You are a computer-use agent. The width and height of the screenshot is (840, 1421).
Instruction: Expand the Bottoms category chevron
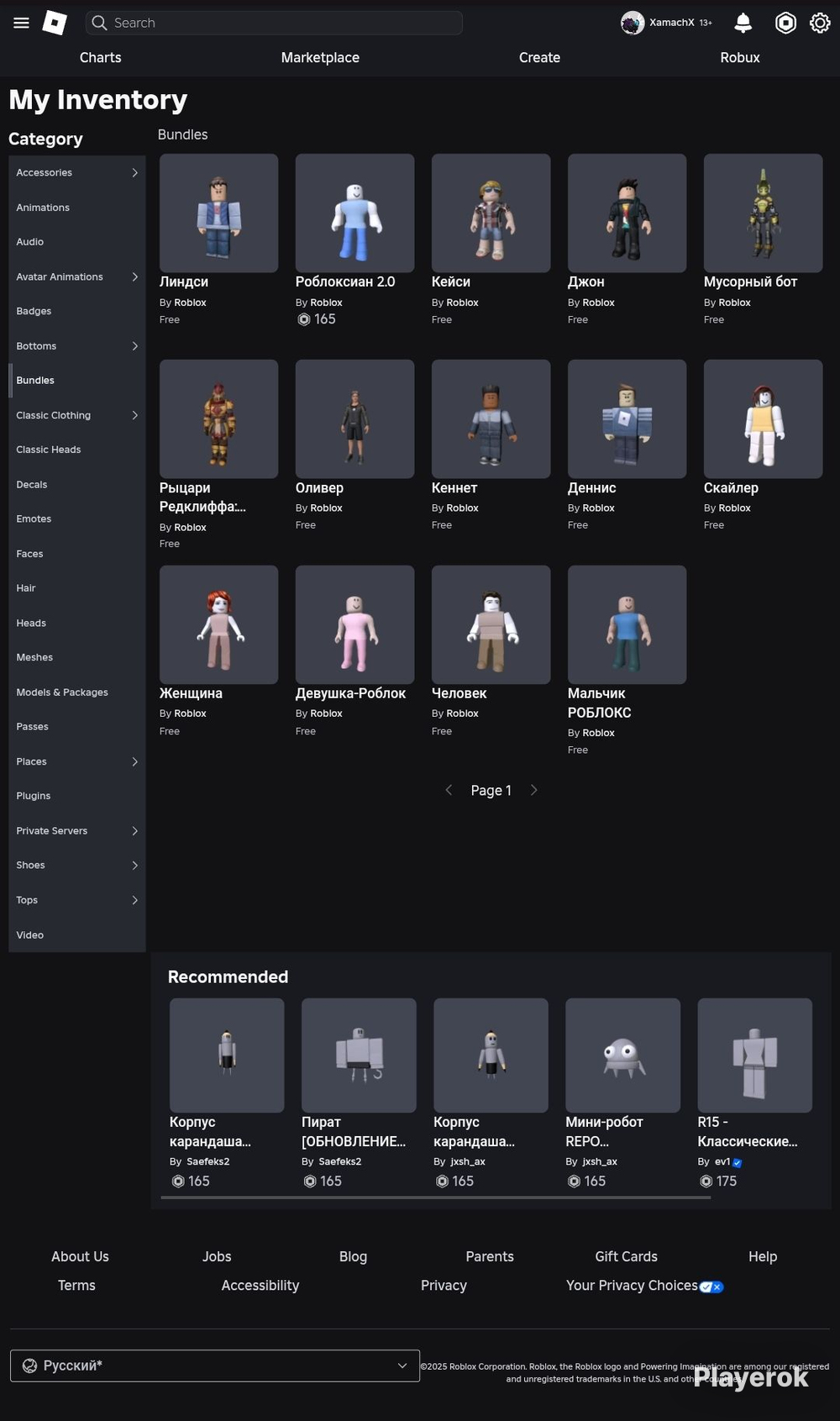[134, 345]
